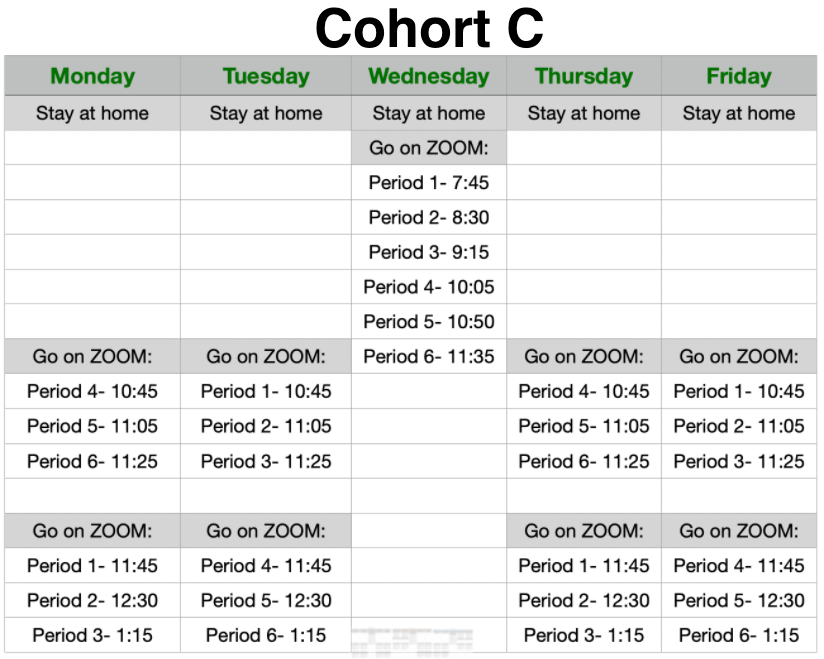Click Thursday's Period 6- 11:25 cell
Screen dimensions: 824x659
tap(584, 461)
